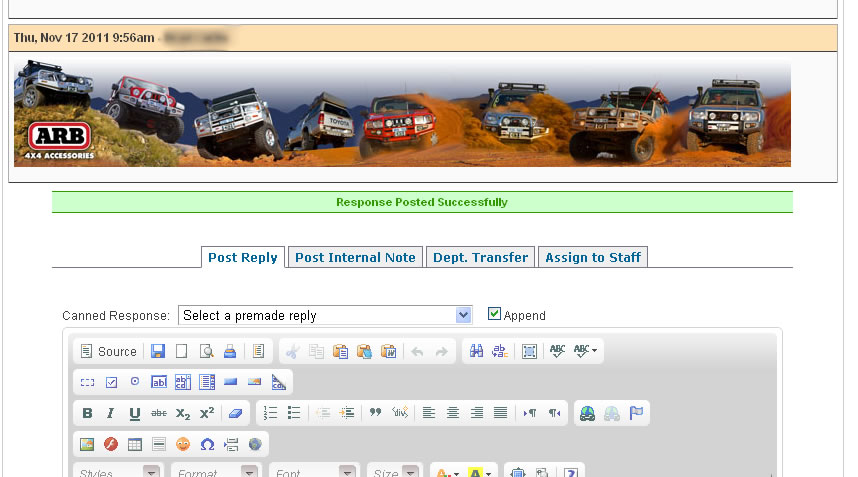Insert a Selection Field list icon
Image resolution: width=858 pixels, height=477 pixels.
(x=207, y=382)
